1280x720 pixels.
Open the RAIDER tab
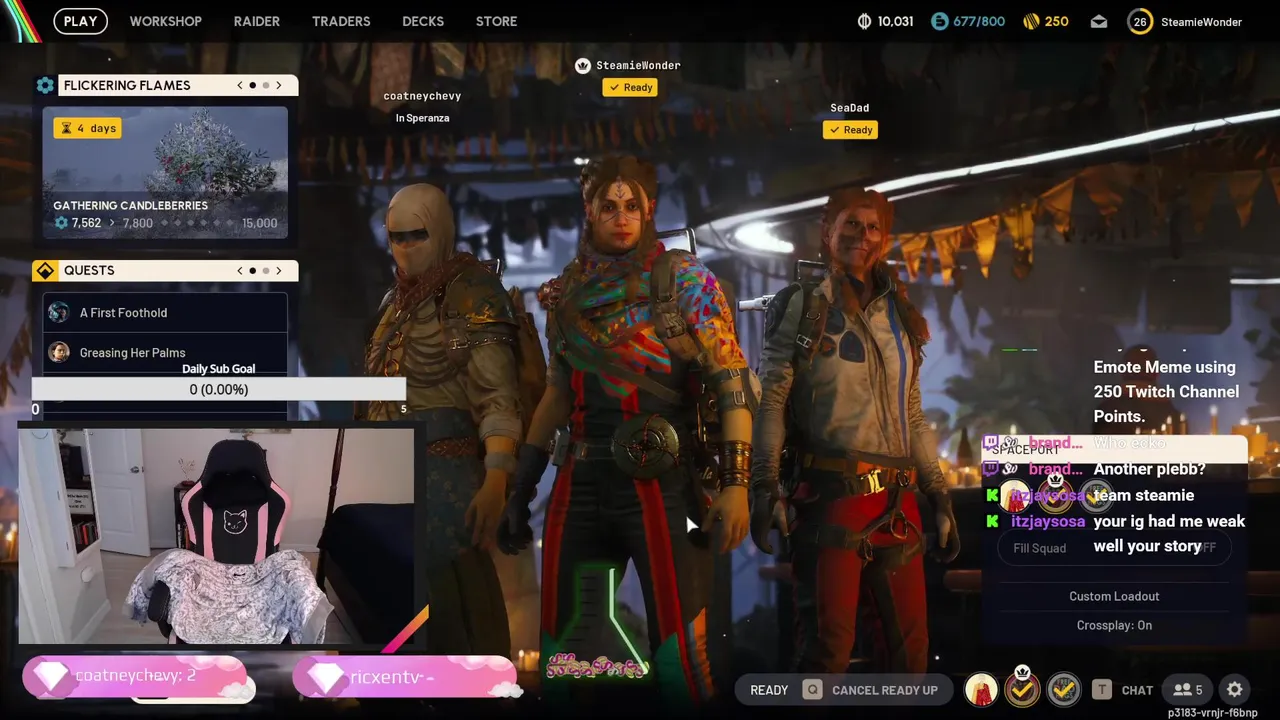pyautogui.click(x=257, y=21)
